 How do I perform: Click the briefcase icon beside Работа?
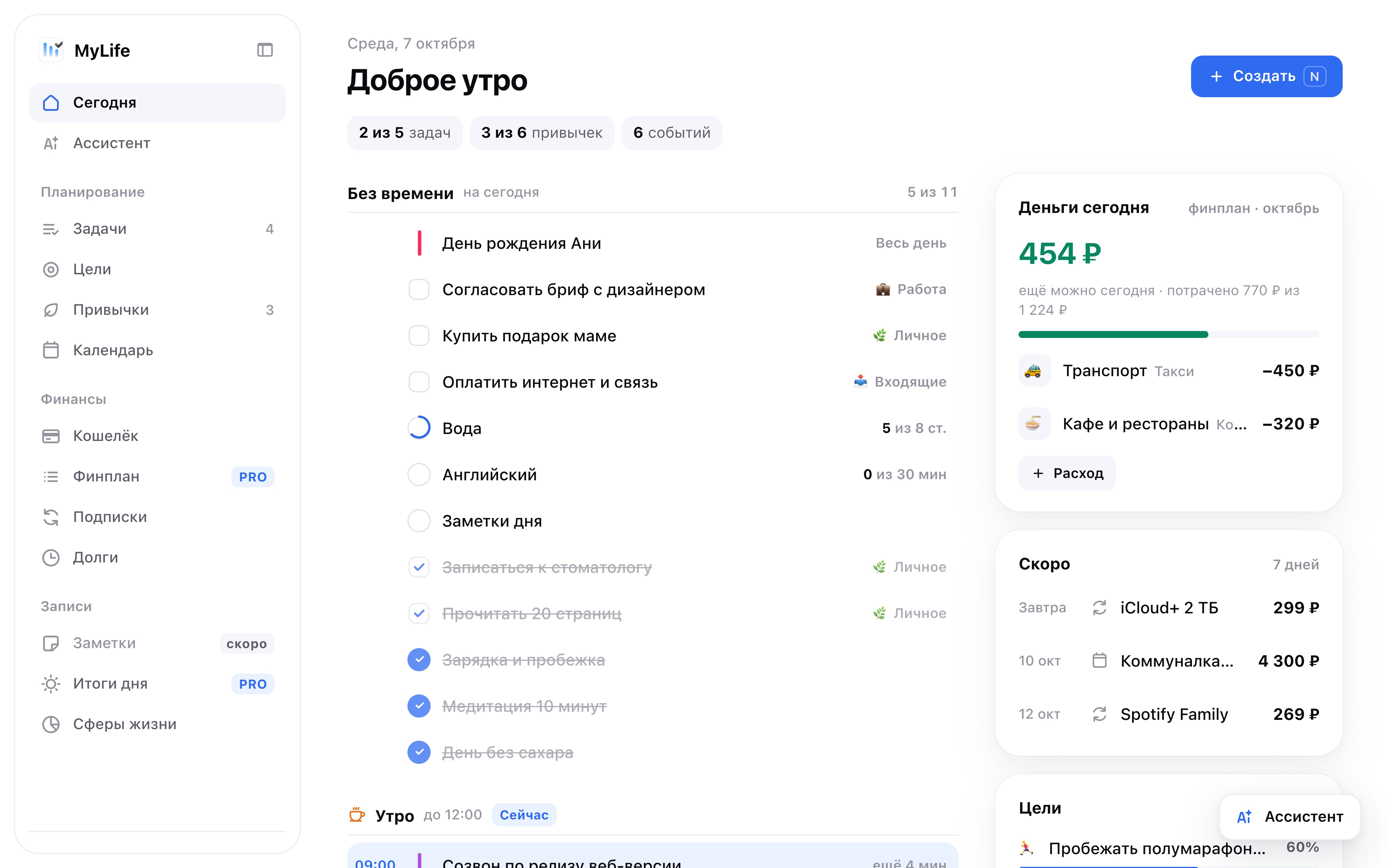(883, 289)
